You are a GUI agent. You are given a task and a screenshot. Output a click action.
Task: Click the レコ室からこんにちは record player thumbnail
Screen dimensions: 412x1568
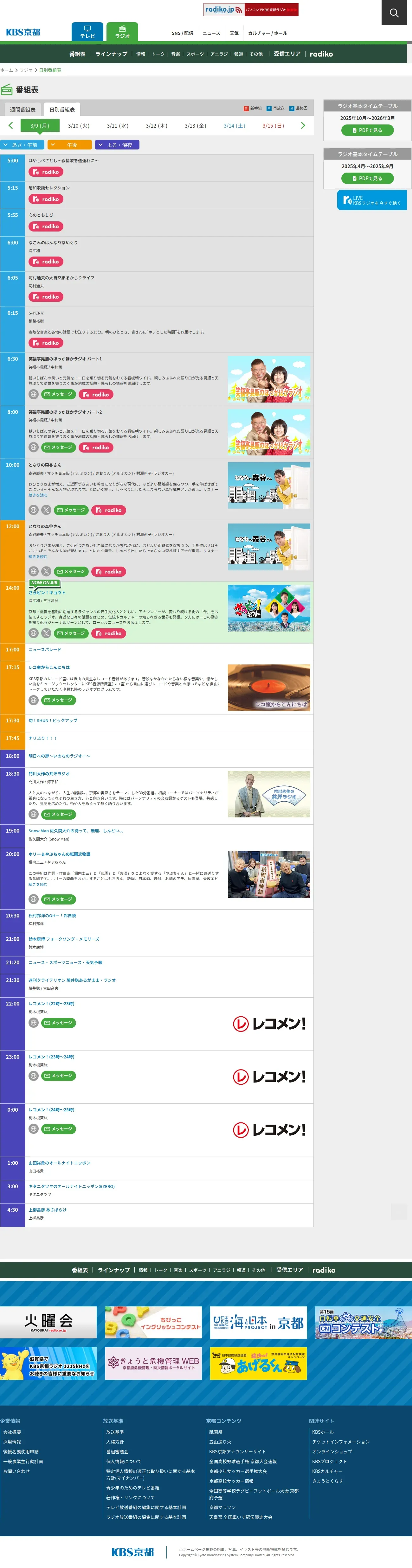(269, 688)
